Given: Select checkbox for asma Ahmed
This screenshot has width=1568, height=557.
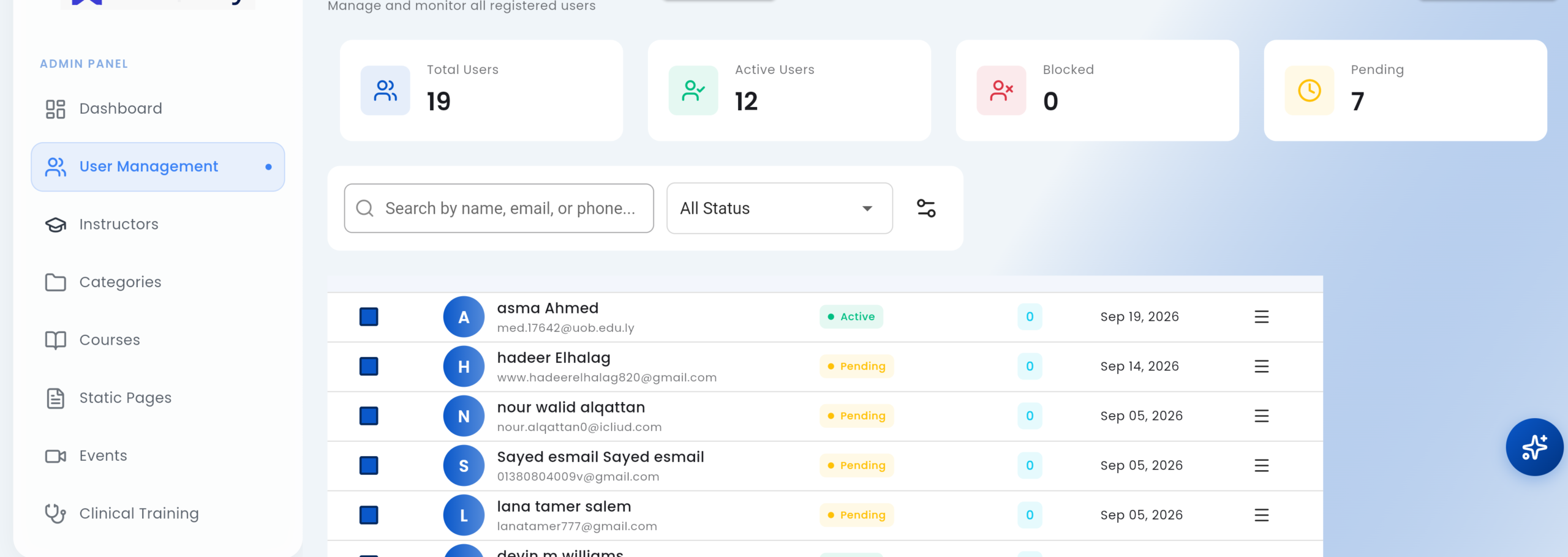Looking at the screenshot, I should pyautogui.click(x=369, y=317).
